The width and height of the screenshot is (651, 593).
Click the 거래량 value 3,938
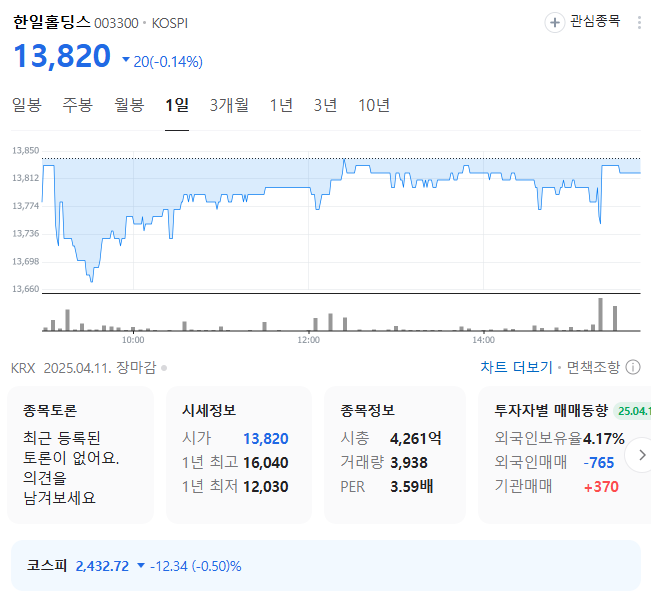click(409, 463)
